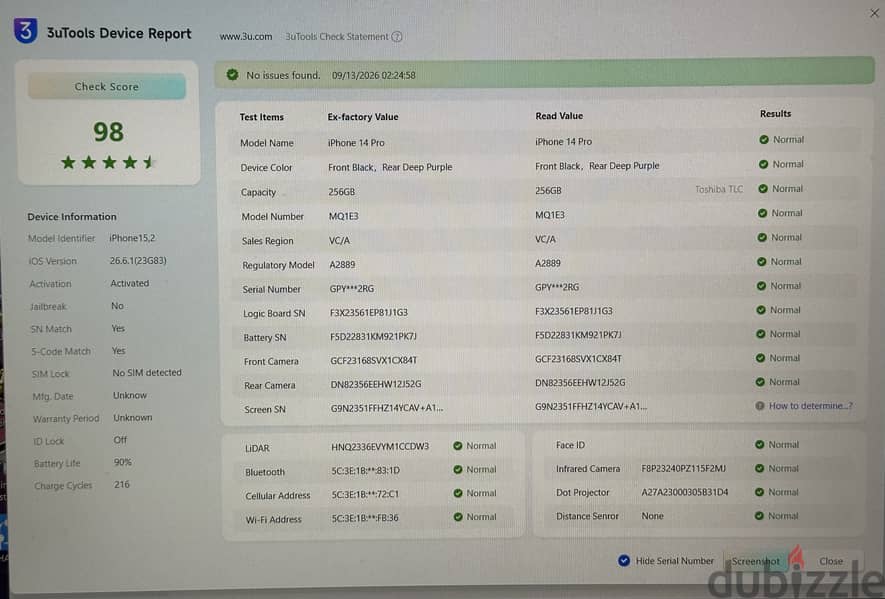885x599 pixels.
Task: Click the read value DN82356EEHW12J52G
Action: click(580, 382)
